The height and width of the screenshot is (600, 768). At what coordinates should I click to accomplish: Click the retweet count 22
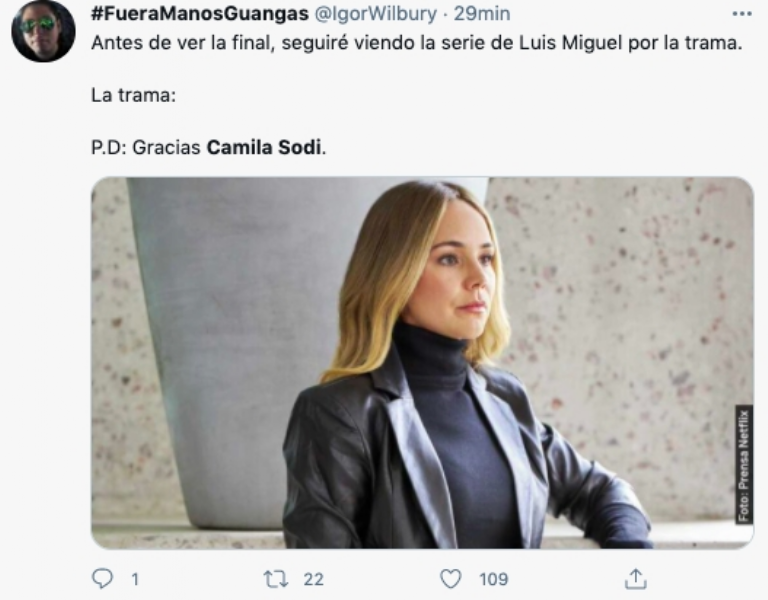[313, 579]
